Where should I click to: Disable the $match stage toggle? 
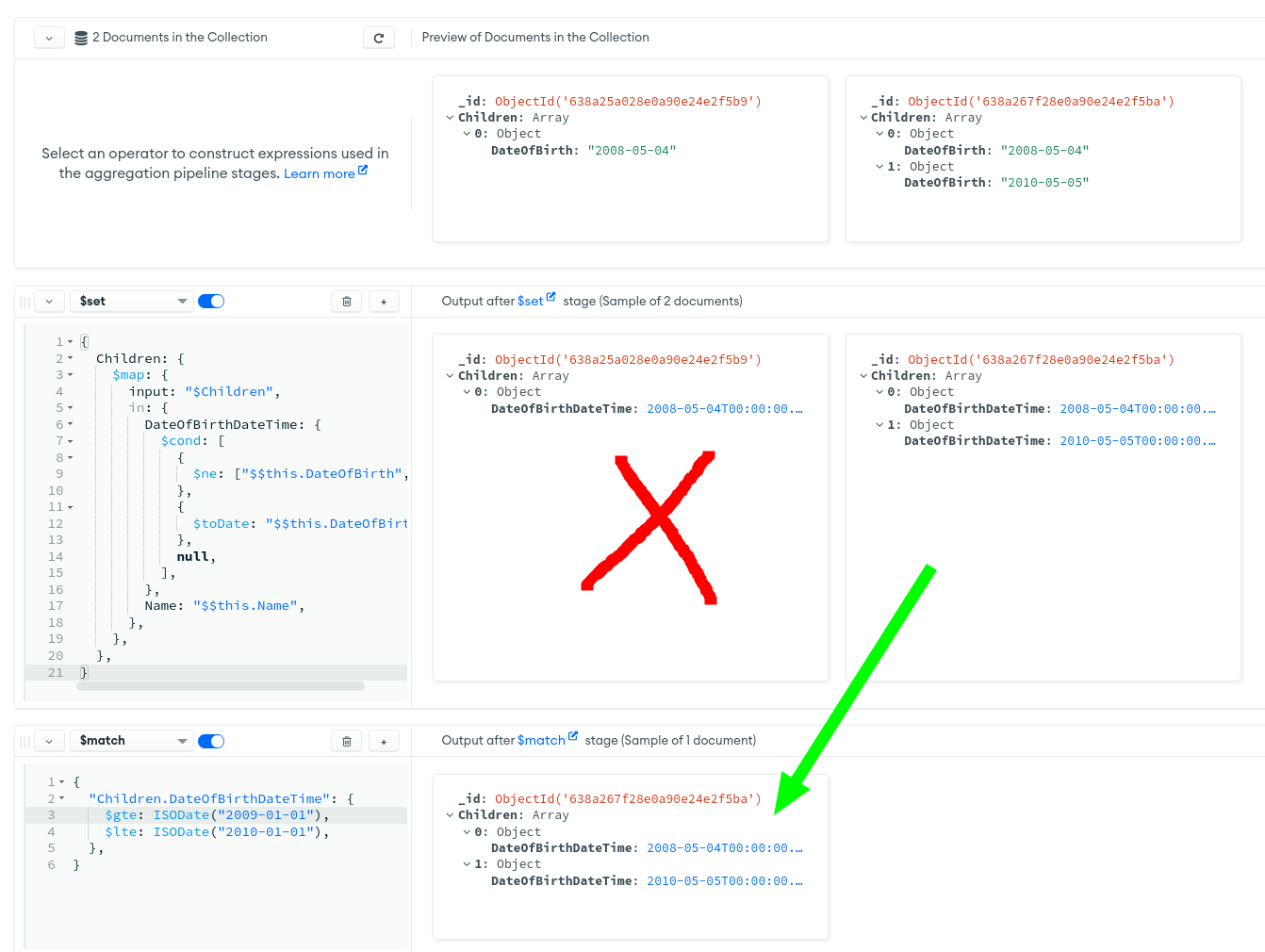(211, 742)
